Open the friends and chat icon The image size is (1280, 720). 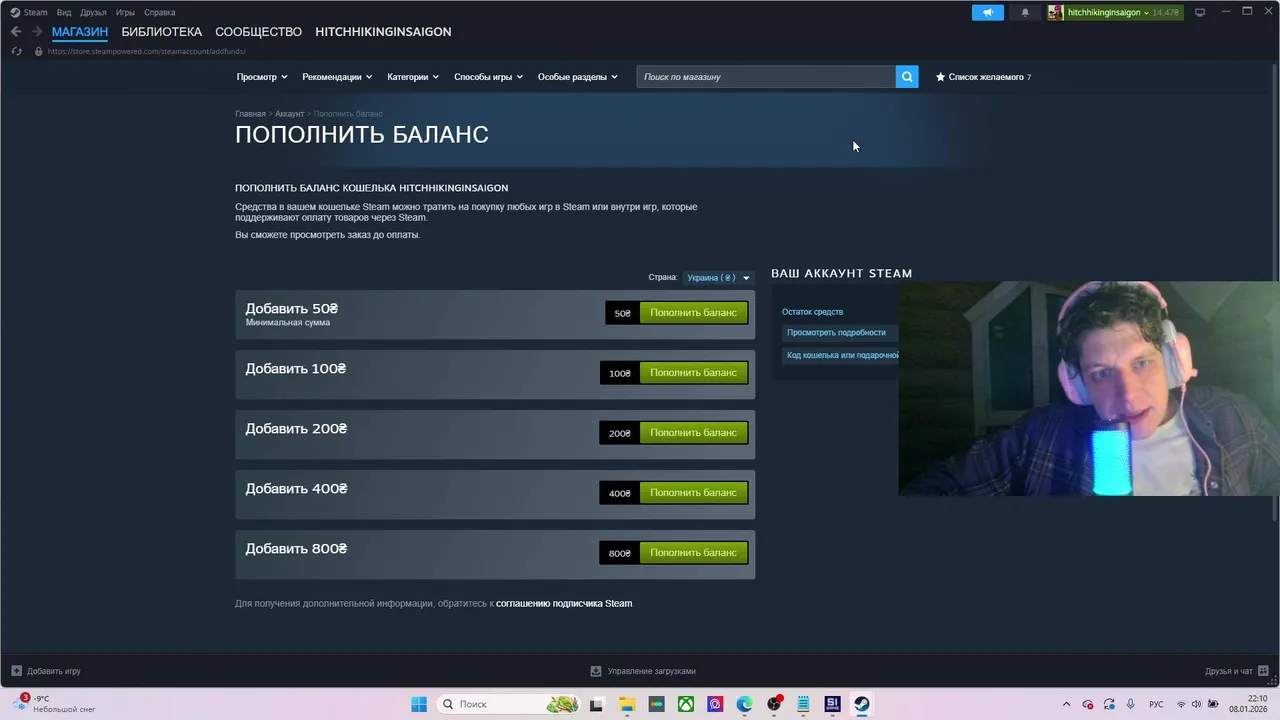(1263, 671)
